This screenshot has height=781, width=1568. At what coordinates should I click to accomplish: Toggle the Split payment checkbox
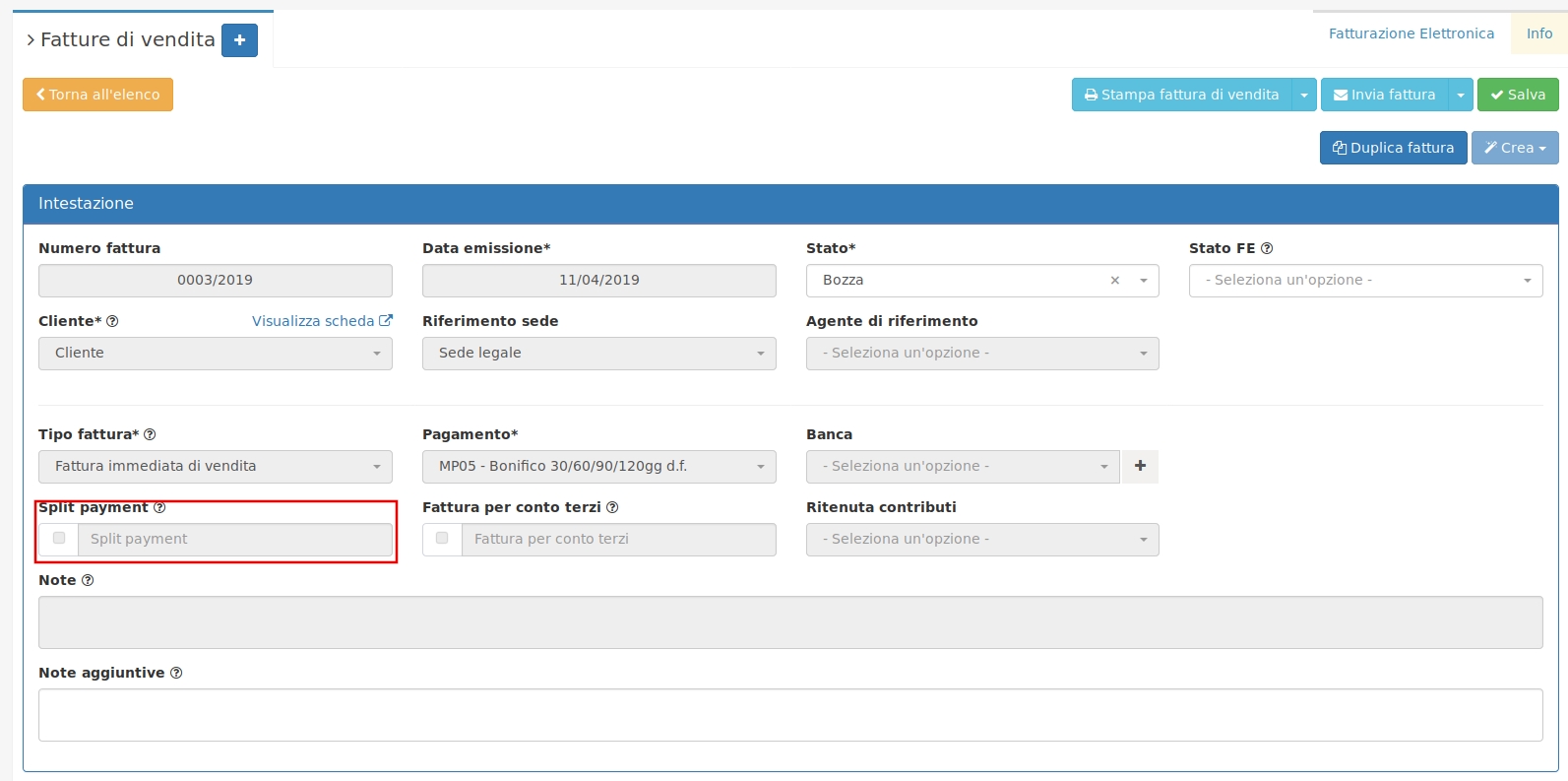(59, 539)
